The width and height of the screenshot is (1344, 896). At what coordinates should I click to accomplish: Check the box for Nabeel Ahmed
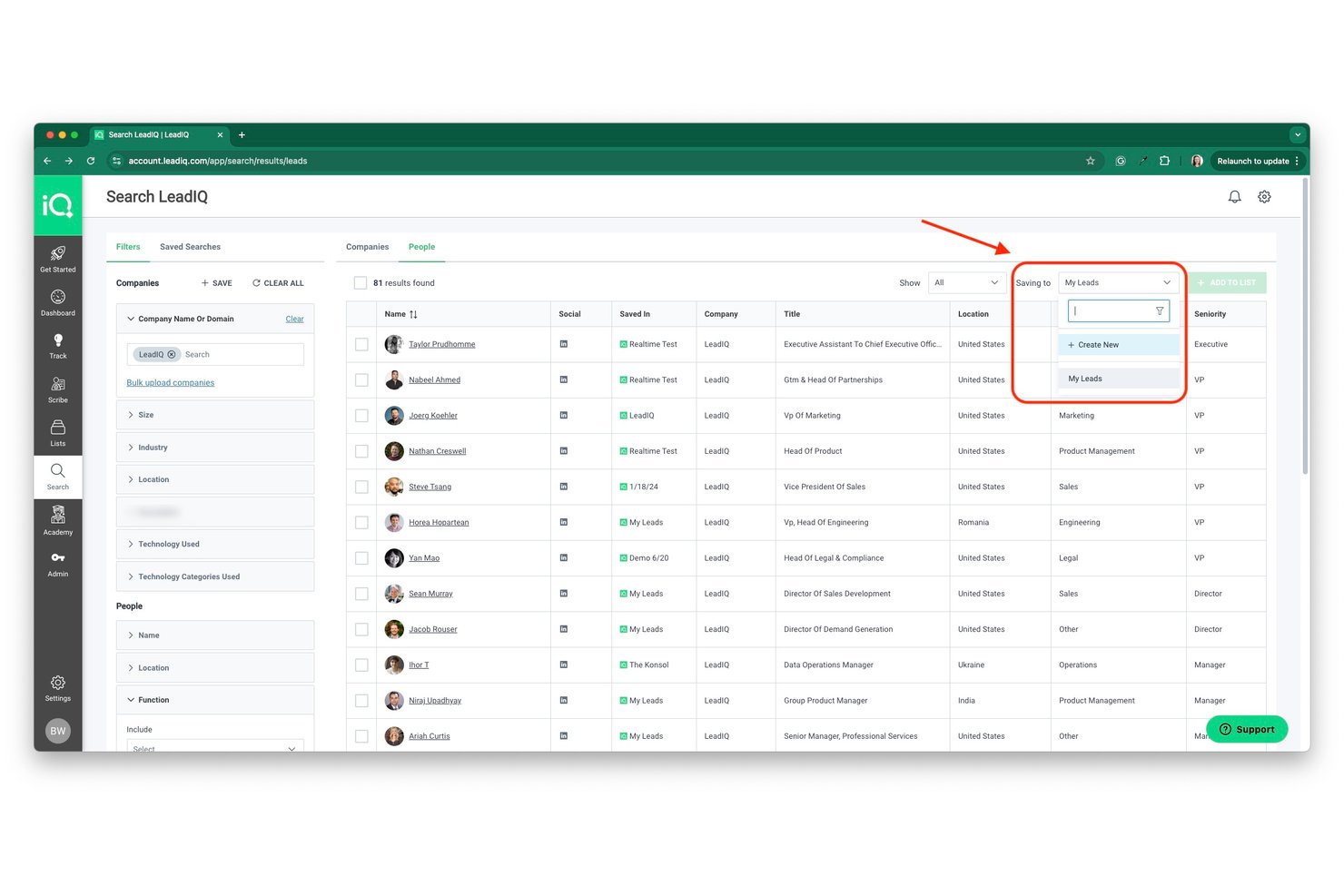point(361,379)
